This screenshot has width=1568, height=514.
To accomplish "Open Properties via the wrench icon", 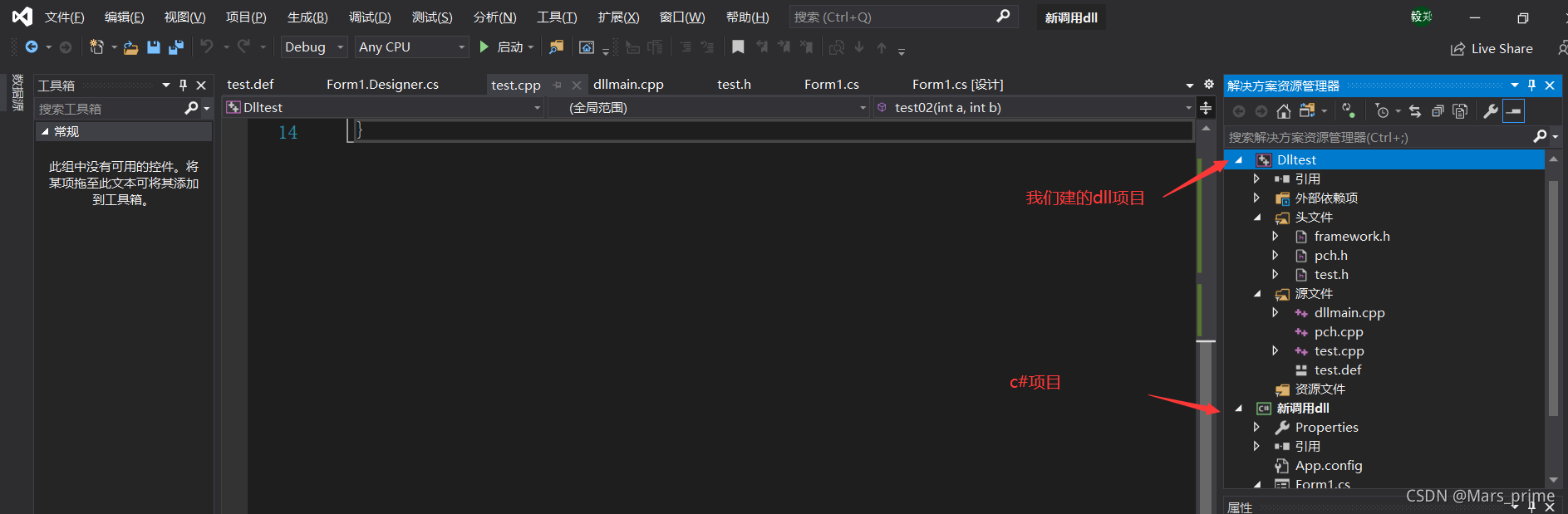I will [1491, 111].
